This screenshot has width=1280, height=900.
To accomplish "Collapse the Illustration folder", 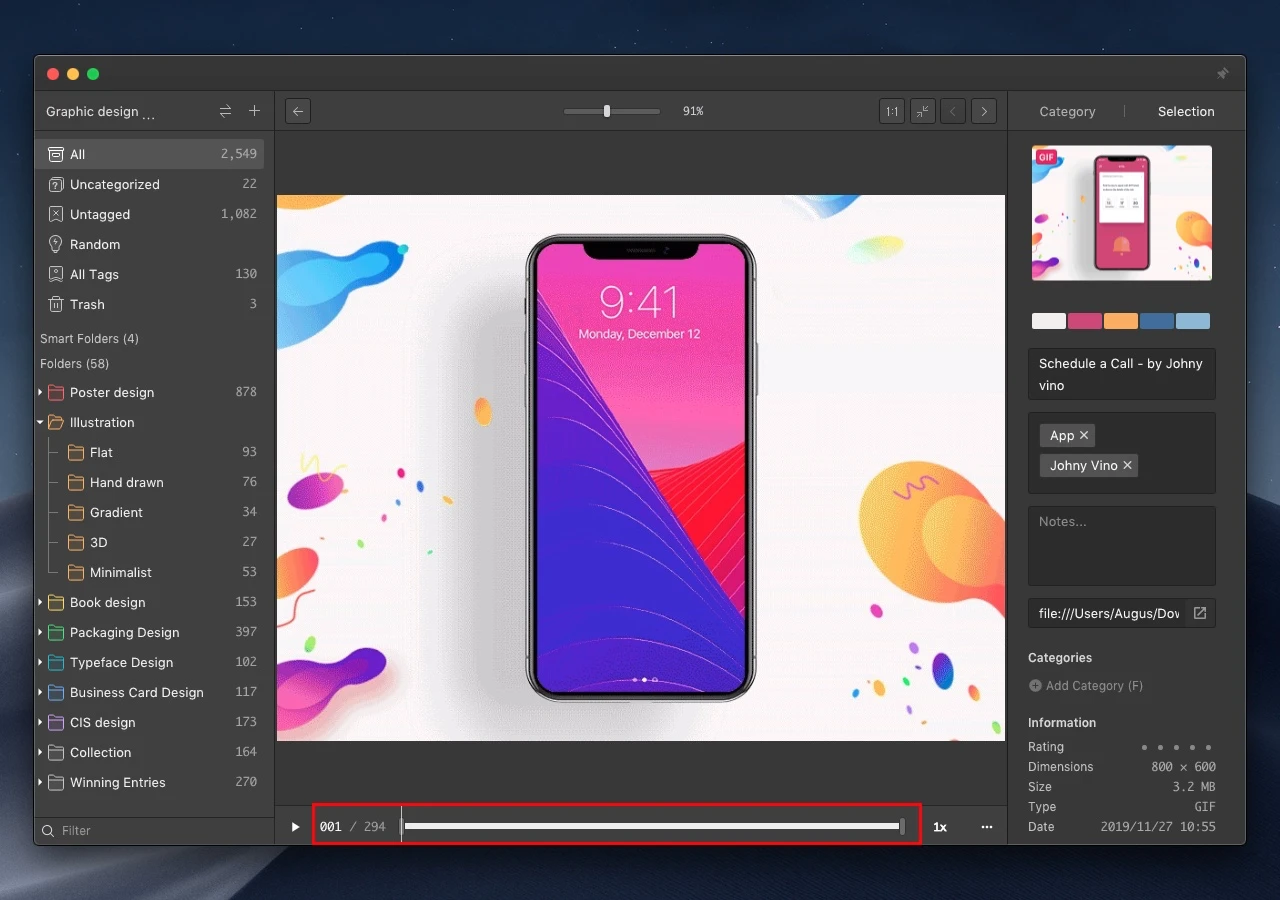I will tap(41, 422).
